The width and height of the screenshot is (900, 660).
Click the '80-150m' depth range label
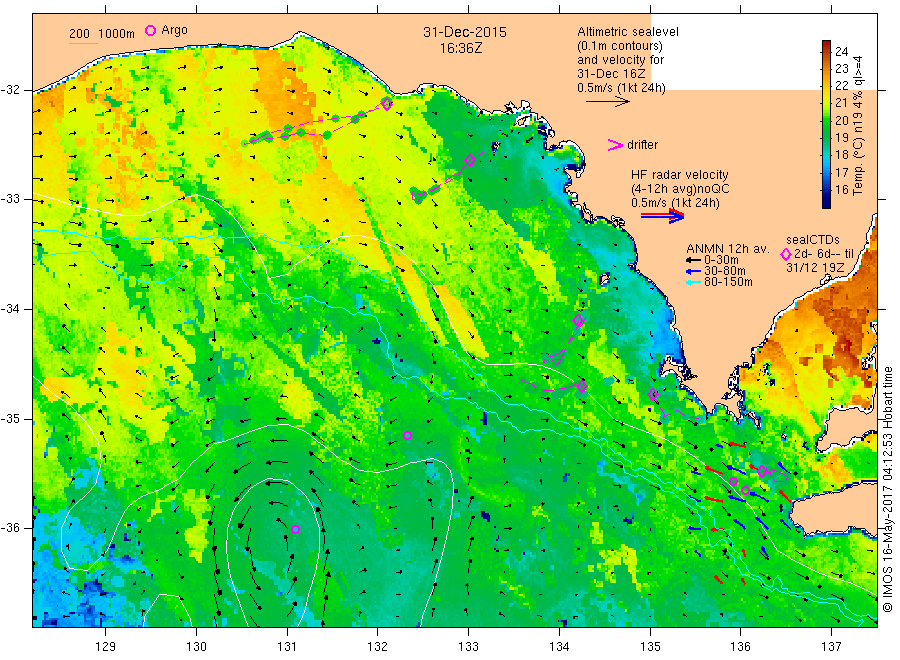tap(728, 282)
